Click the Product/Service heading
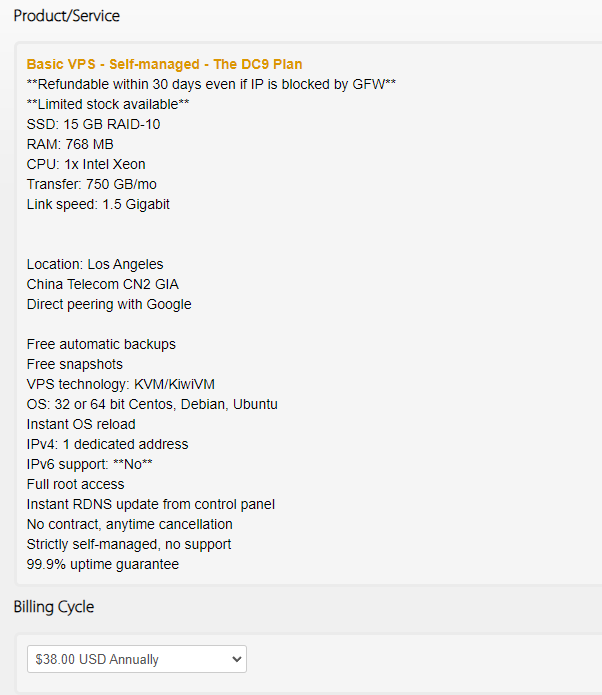Image resolution: width=602 pixels, height=695 pixels. coord(66,16)
